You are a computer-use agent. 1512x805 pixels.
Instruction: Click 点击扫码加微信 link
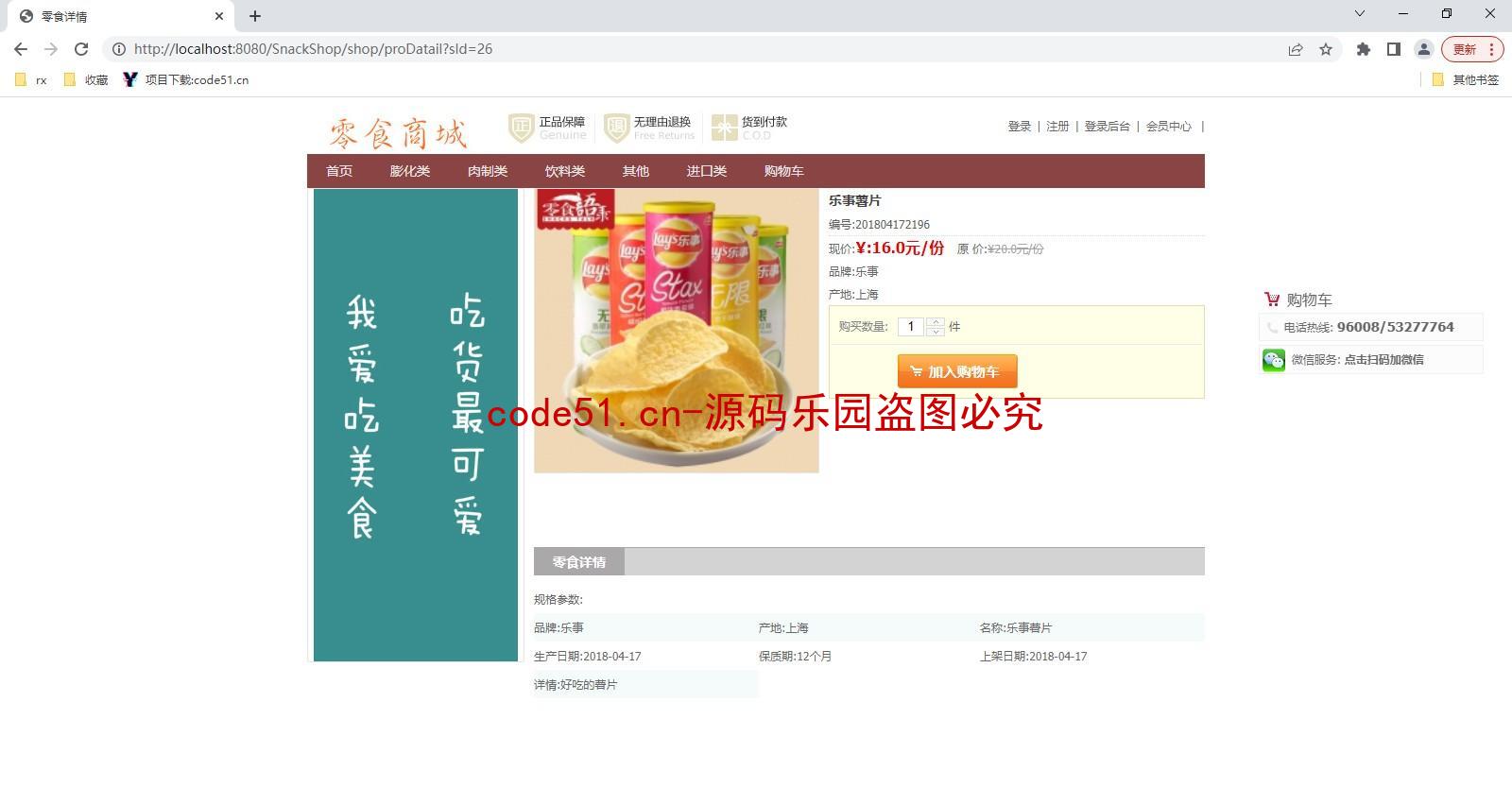tap(1383, 360)
